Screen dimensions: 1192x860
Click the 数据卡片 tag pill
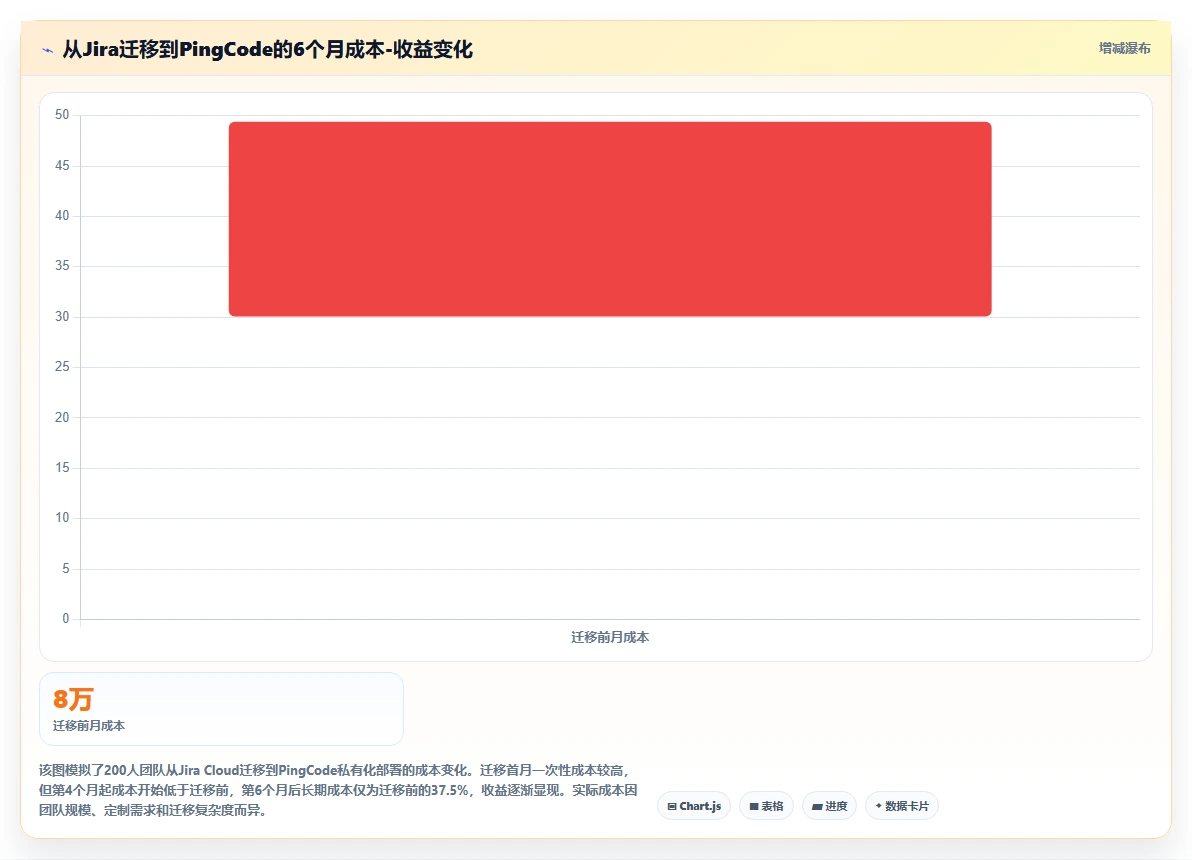(902, 806)
